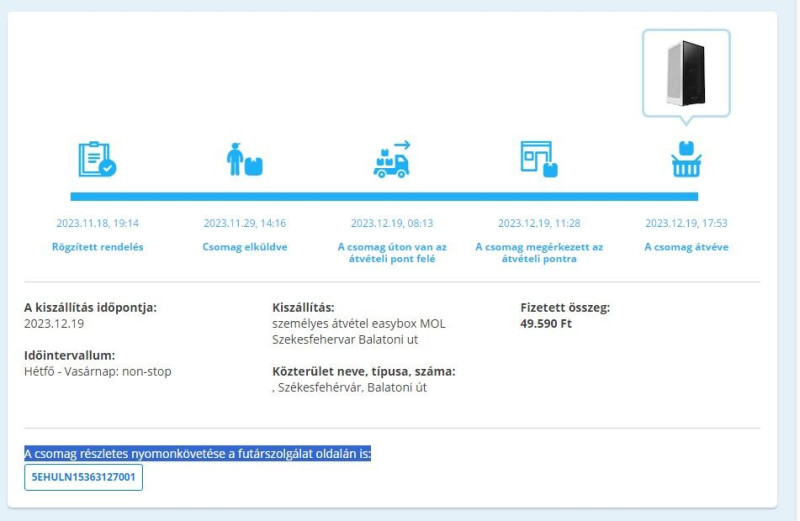Click 'Hétfő - Vasárnap: non-stop' text
The height and width of the screenshot is (521, 800).
coord(97,371)
